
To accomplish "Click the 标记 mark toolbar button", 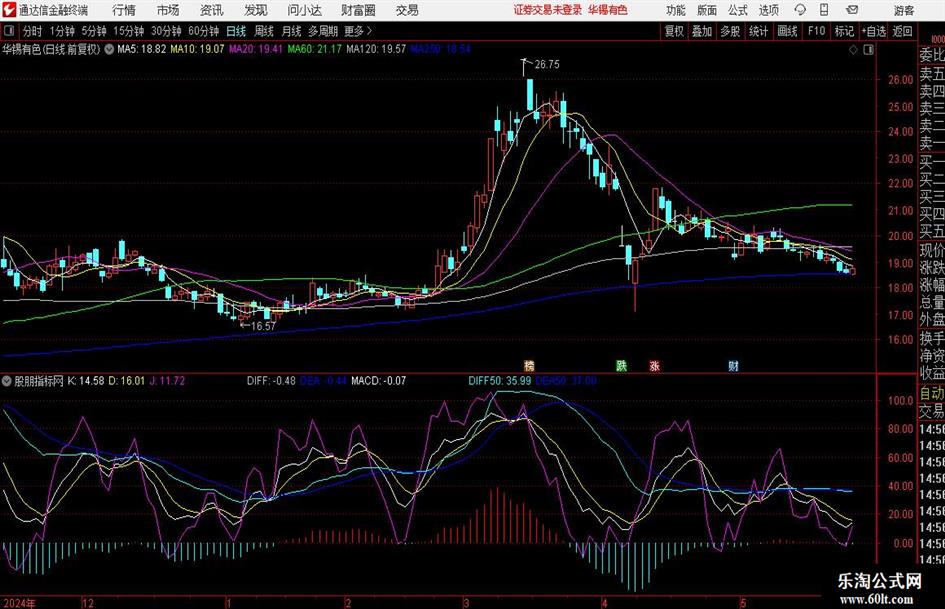I will [844, 31].
